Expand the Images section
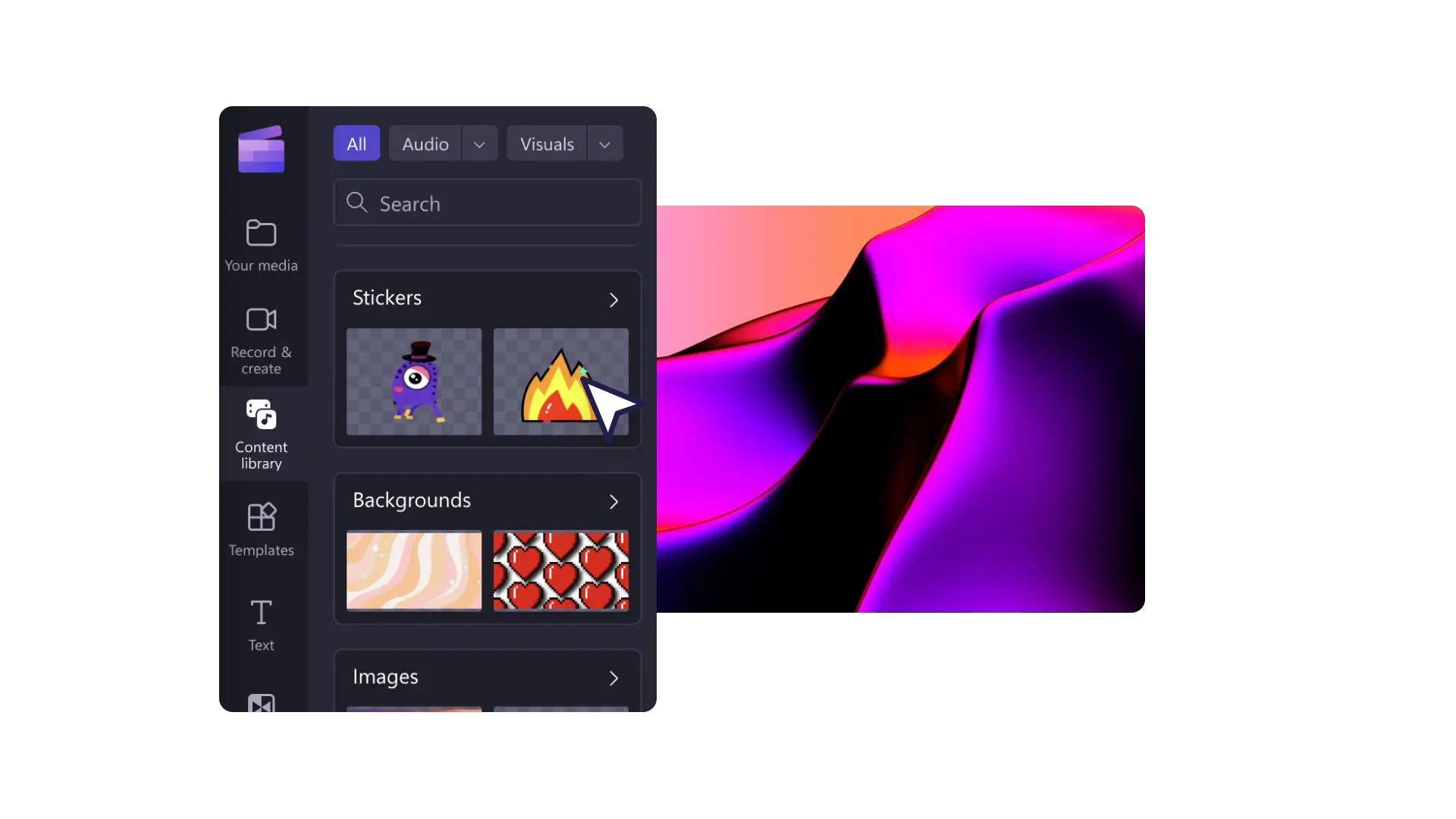The width and height of the screenshot is (1456, 819). pos(613,678)
